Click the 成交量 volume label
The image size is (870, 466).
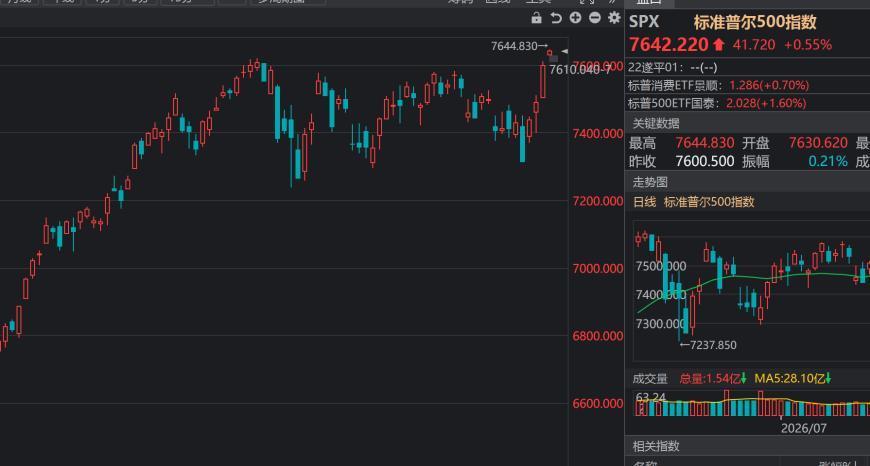coord(650,379)
